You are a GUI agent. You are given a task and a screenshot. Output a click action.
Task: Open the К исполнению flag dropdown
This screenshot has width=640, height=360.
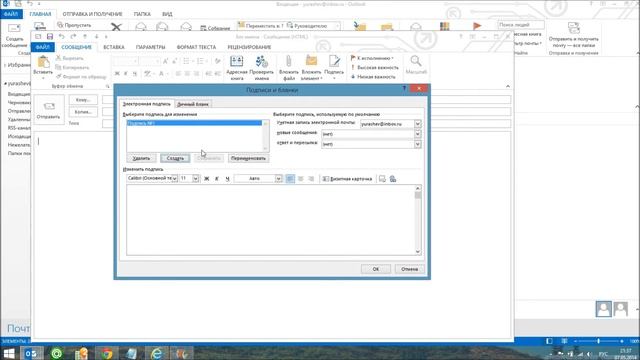pyautogui.click(x=372, y=58)
